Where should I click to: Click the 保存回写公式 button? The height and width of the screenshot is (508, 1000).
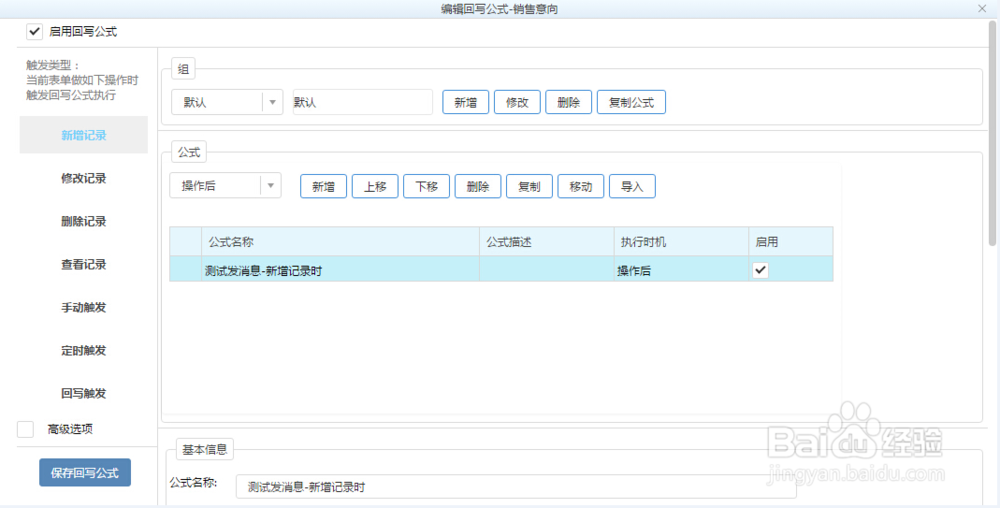tap(85, 472)
